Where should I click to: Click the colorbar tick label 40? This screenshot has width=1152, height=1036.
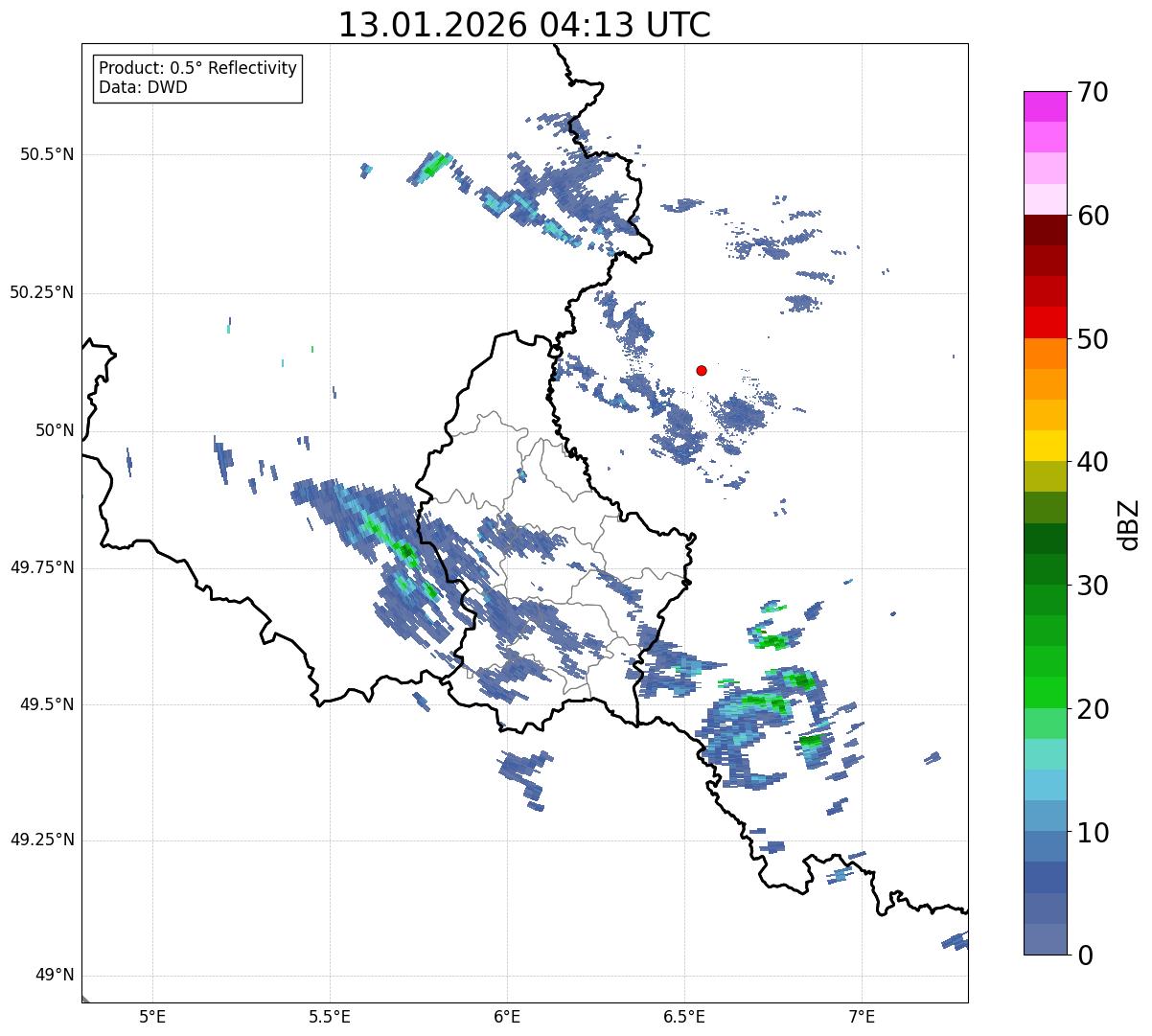pyautogui.click(x=1093, y=462)
